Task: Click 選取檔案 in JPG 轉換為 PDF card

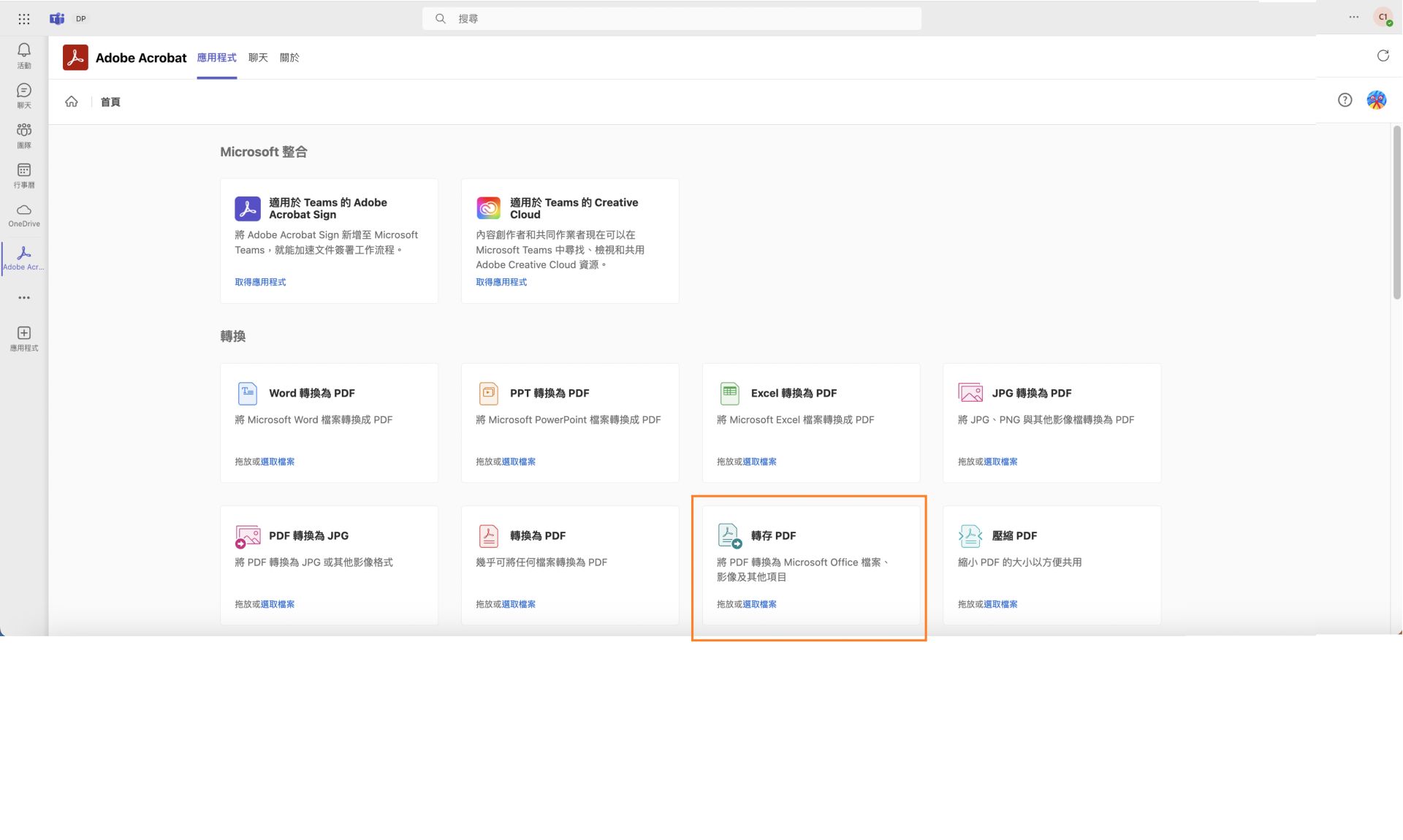Action: click(x=1001, y=462)
